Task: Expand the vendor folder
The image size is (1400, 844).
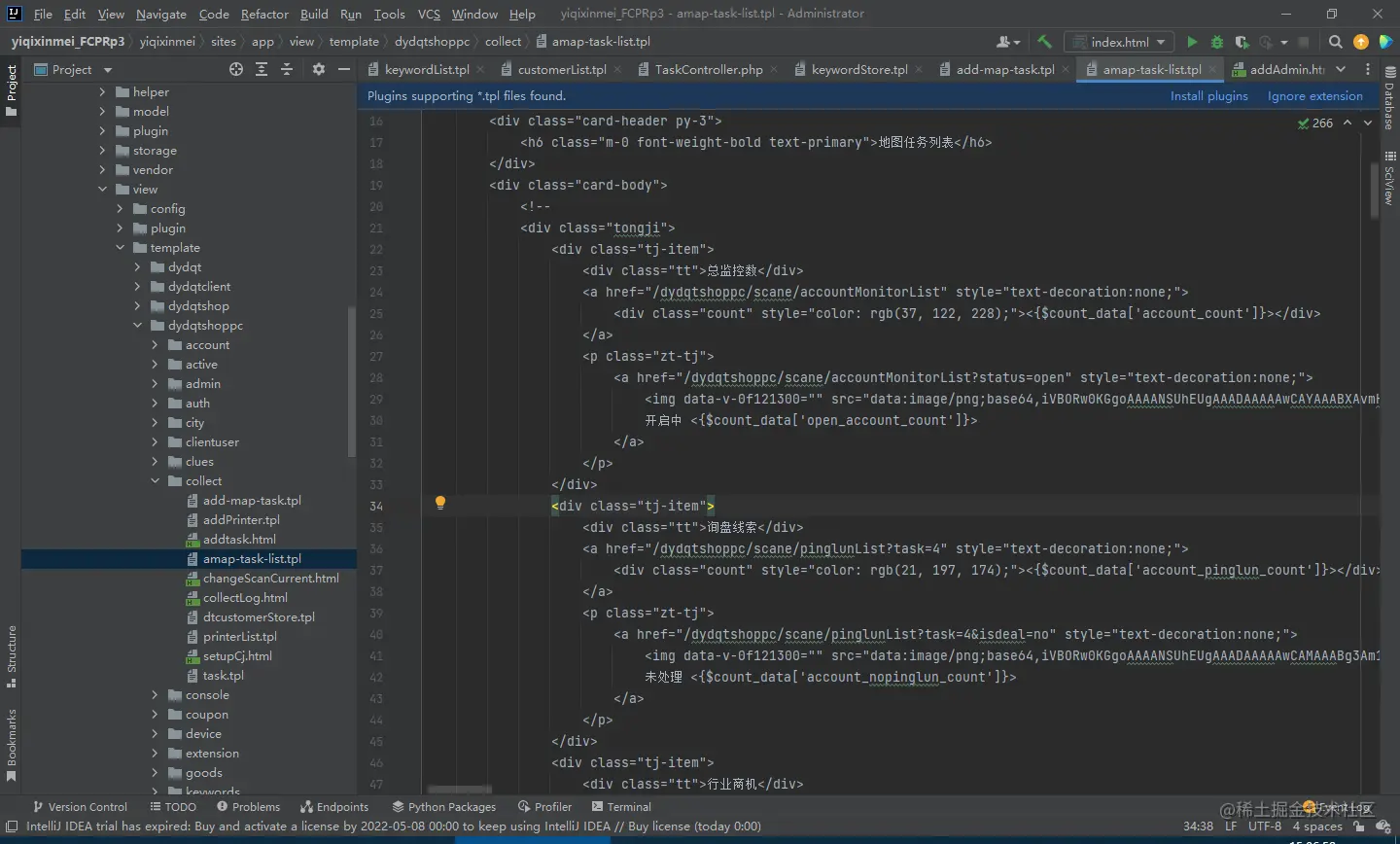Action: tap(103, 169)
